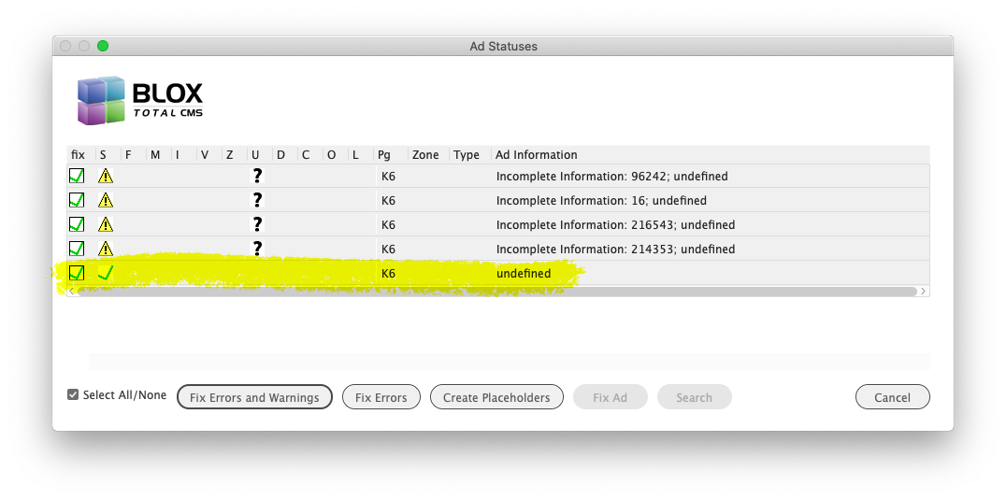Click the warning icon for ad 216543
Viewport: 1006px width, 500px height.
pyautogui.click(x=105, y=225)
